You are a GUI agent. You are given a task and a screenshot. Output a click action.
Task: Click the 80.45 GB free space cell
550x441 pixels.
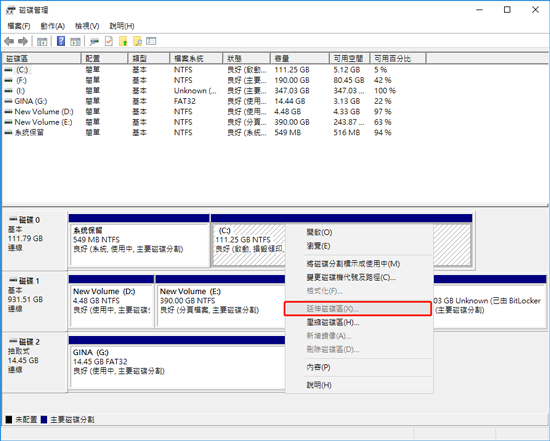click(349, 80)
